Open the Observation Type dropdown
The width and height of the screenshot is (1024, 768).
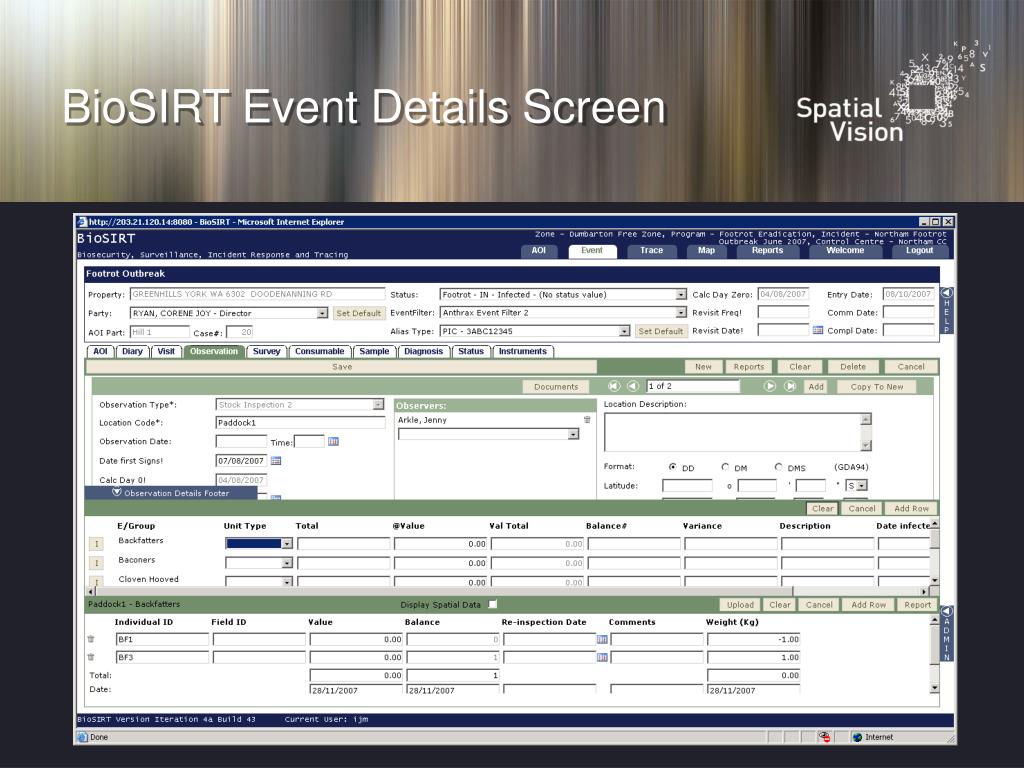pos(378,405)
